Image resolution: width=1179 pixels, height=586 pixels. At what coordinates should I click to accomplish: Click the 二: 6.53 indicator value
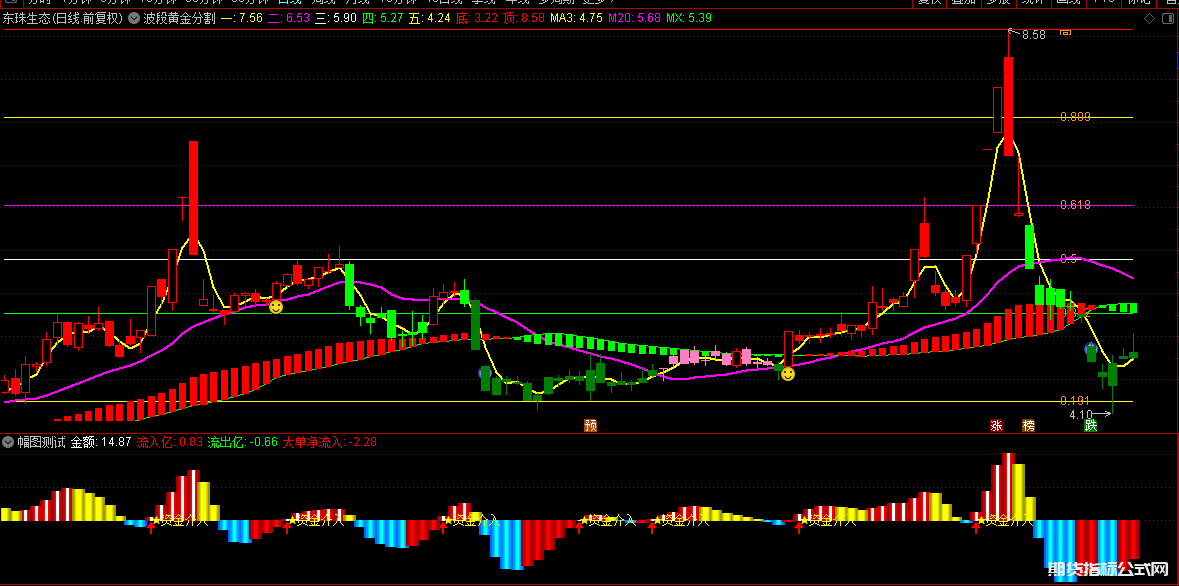[x=288, y=18]
